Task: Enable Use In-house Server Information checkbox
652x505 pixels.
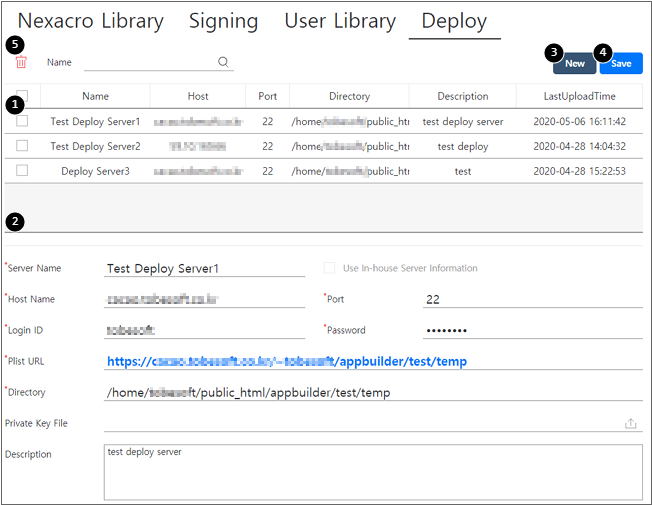Action: (x=330, y=268)
